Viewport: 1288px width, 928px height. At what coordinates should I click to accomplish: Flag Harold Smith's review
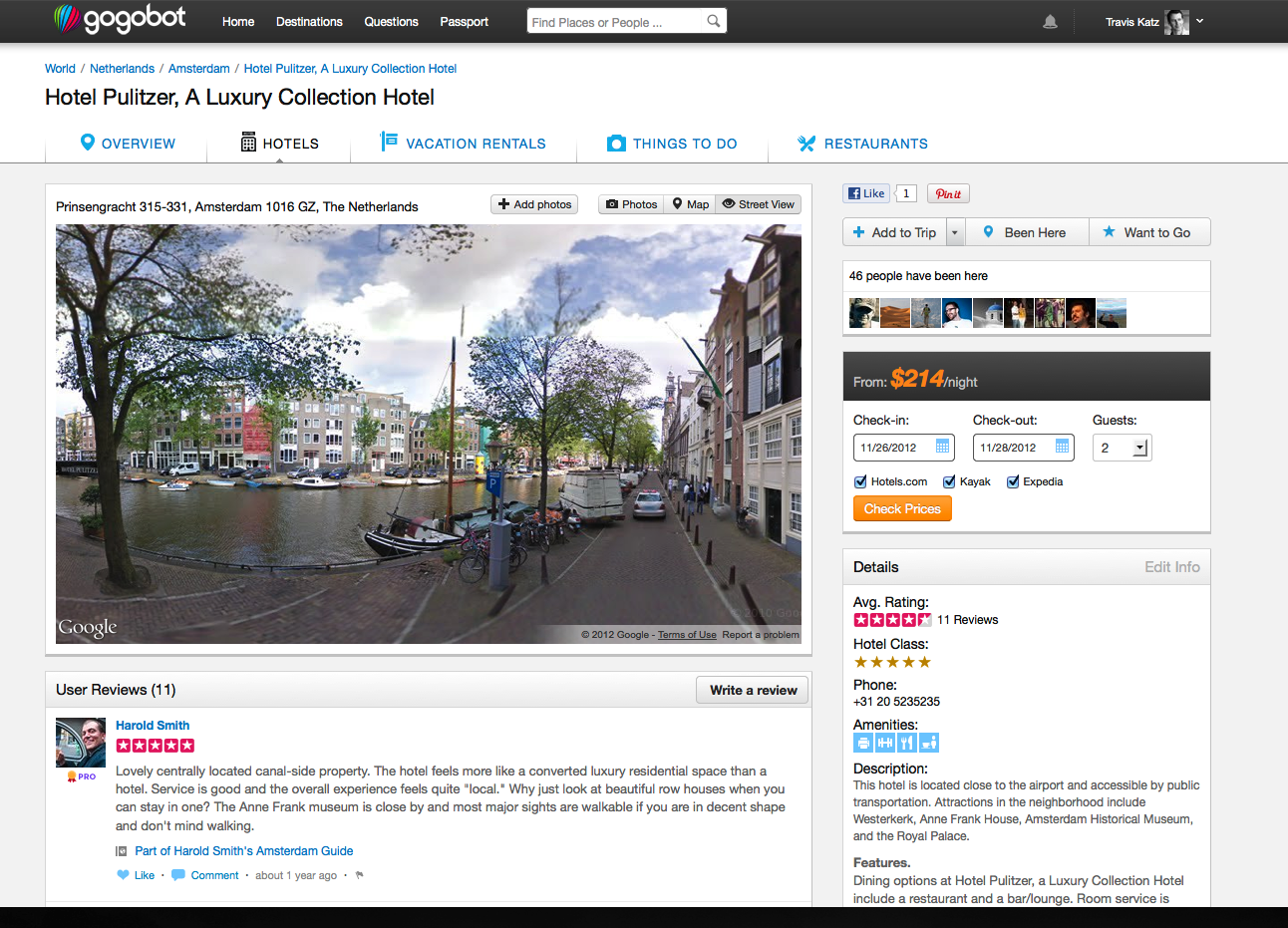(360, 875)
